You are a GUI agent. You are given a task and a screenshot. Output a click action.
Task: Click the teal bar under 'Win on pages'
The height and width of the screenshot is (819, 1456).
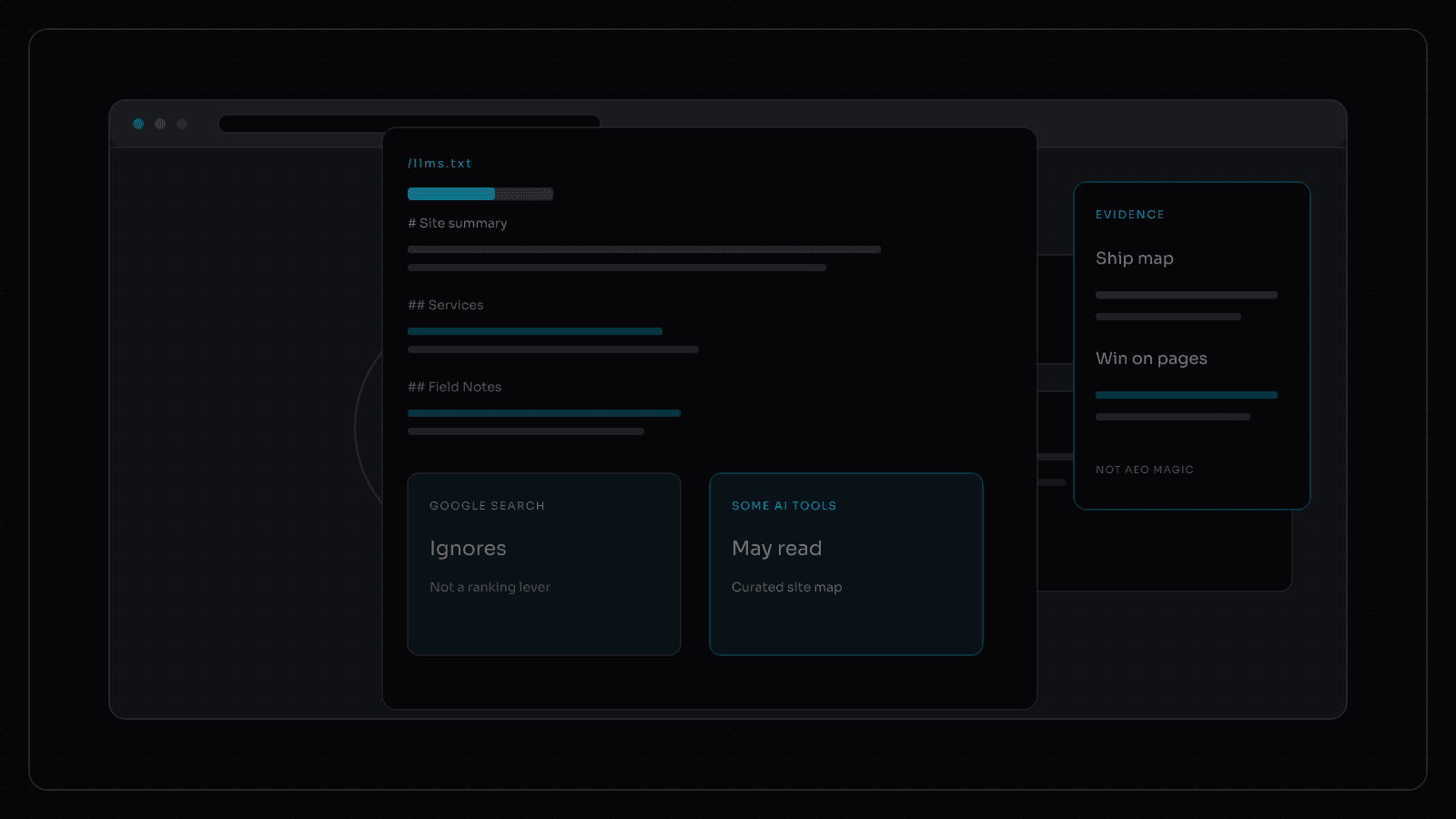(1187, 395)
